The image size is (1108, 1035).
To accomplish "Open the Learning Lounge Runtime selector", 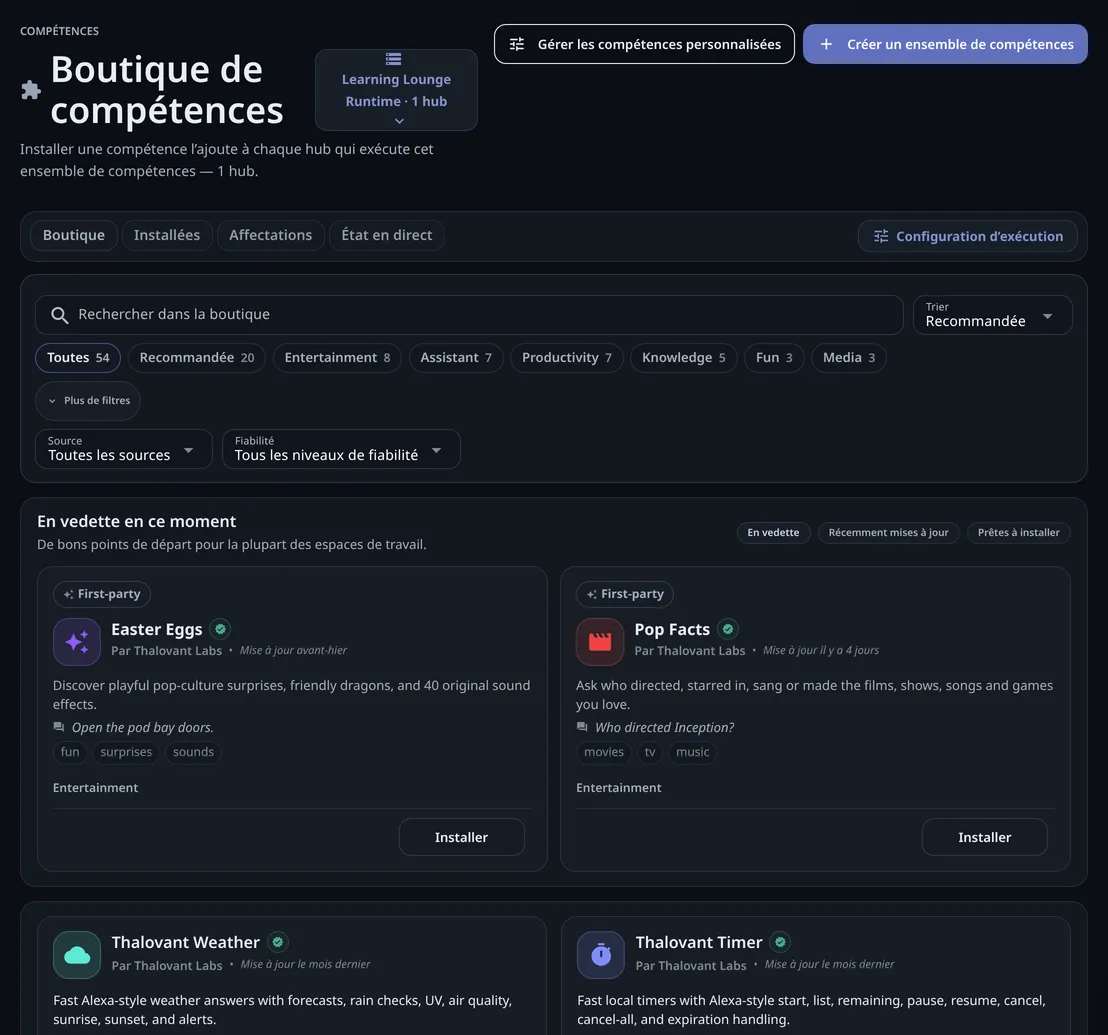I will click(x=396, y=90).
